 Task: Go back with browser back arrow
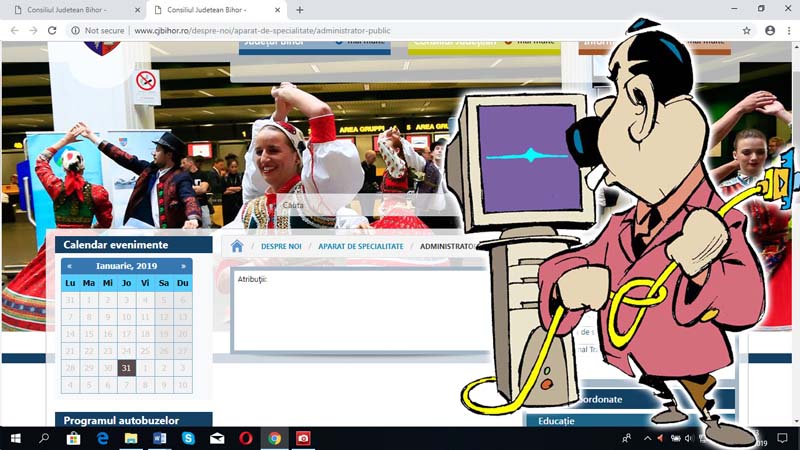(x=15, y=31)
